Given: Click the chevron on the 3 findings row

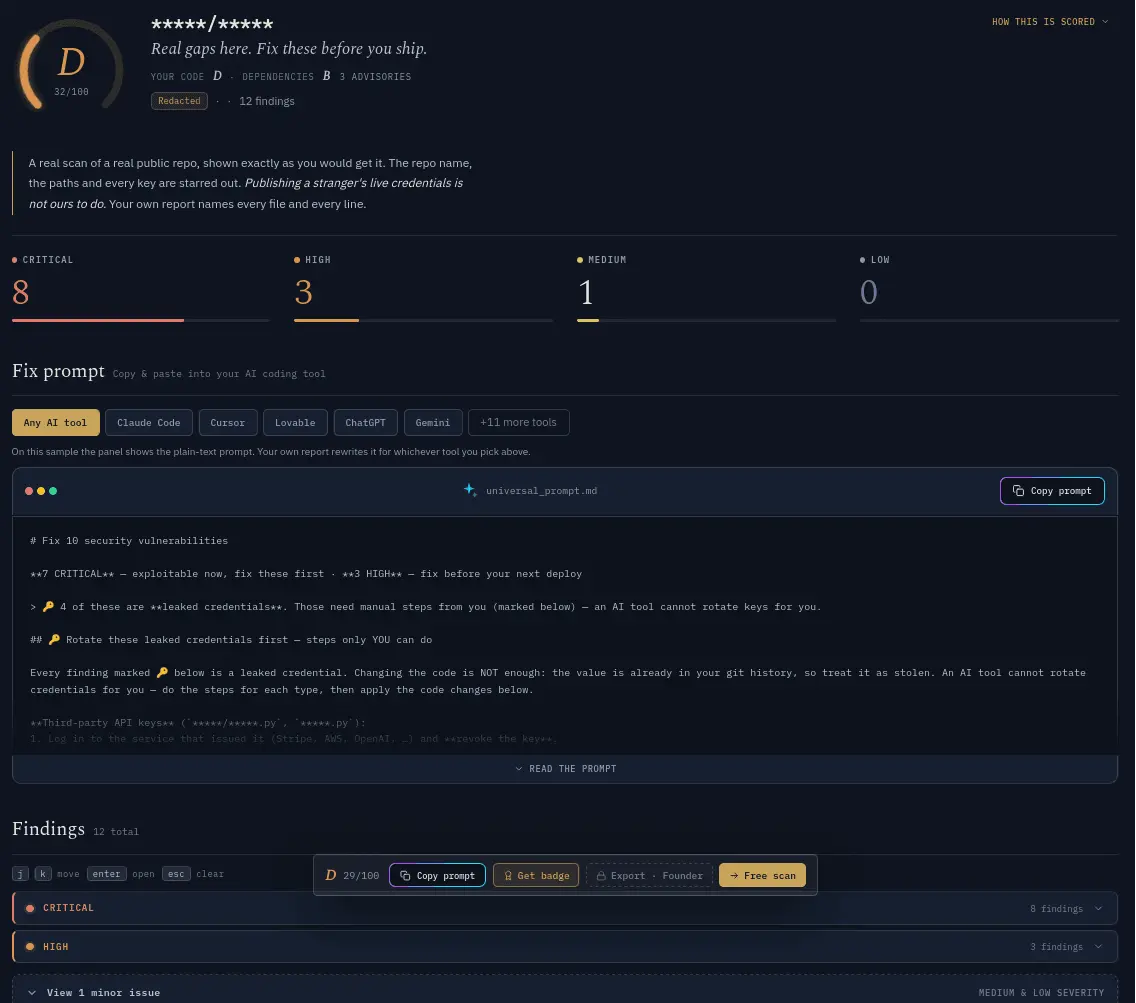Looking at the screenshot, I should 1099,946.
